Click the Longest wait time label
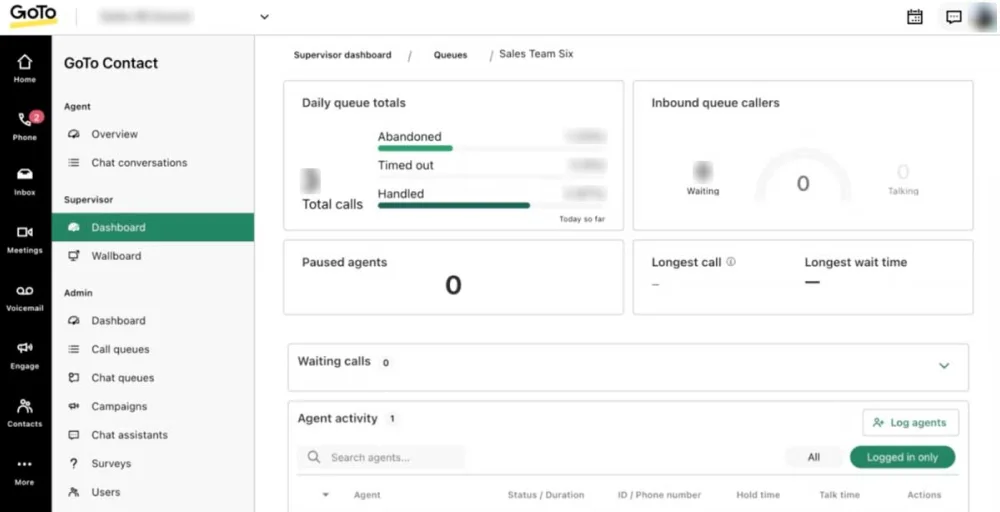Screen dimensions: 1000x512 855,262
